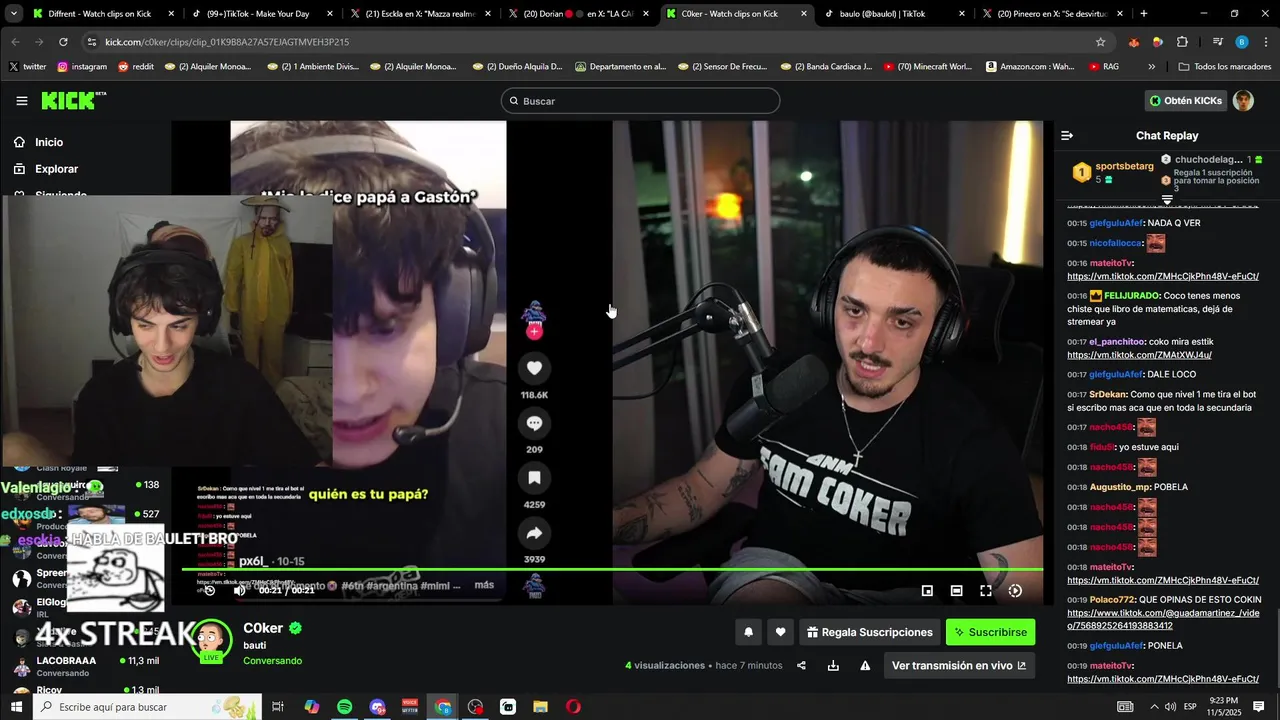Open mateitoTv's TikTok link at 00:16

pyautogui.click(x=1162, y=276)
